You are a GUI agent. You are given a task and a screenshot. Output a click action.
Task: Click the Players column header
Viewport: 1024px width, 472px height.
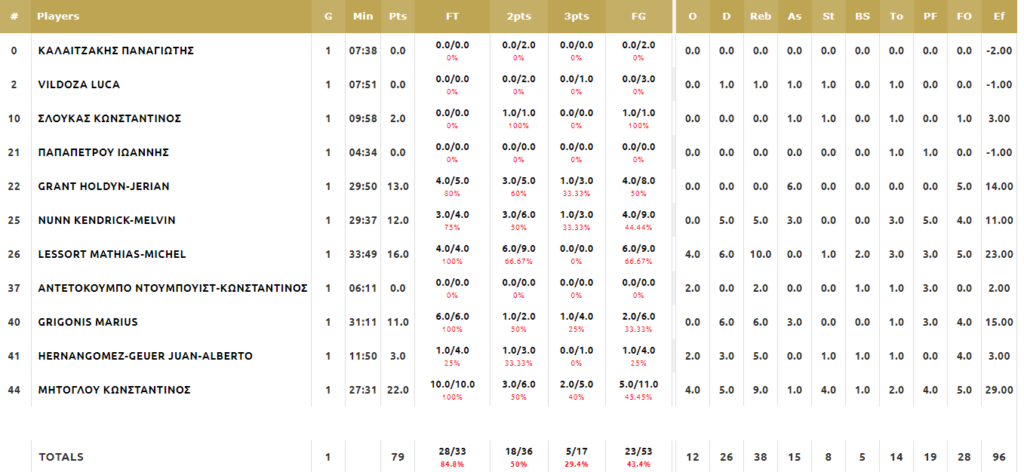point(58,17)
